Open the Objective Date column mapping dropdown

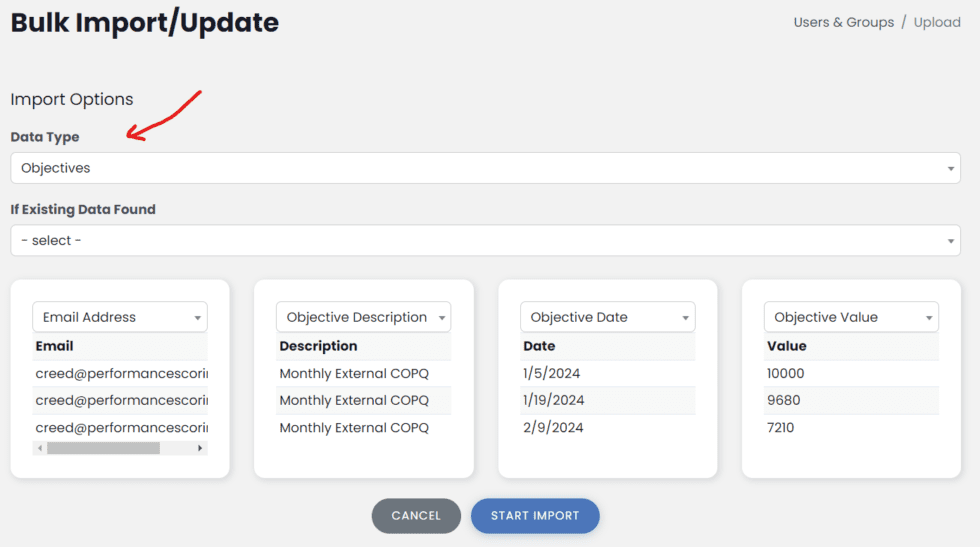click(x=608, y=317)
